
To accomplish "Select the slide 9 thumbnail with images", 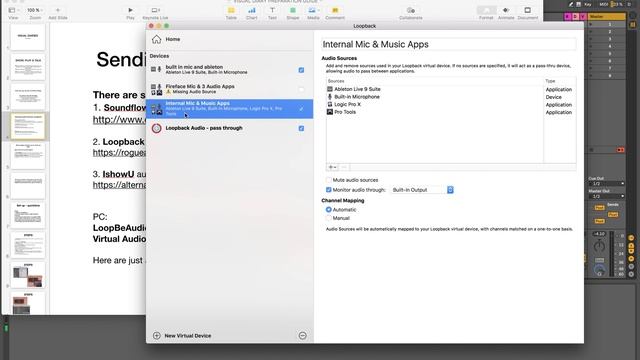I will tap(28, 275).
